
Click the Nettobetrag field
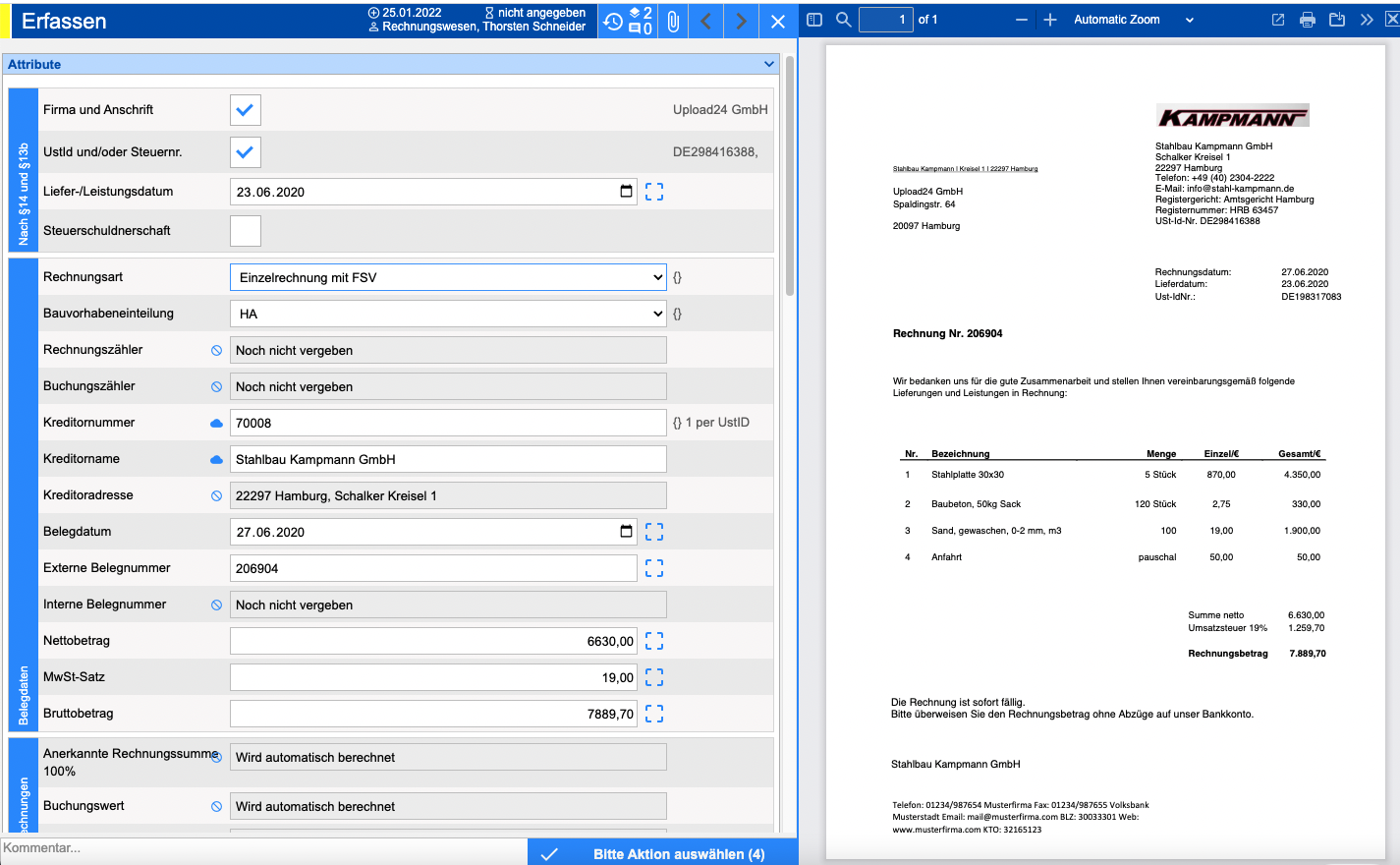point(433,641)
